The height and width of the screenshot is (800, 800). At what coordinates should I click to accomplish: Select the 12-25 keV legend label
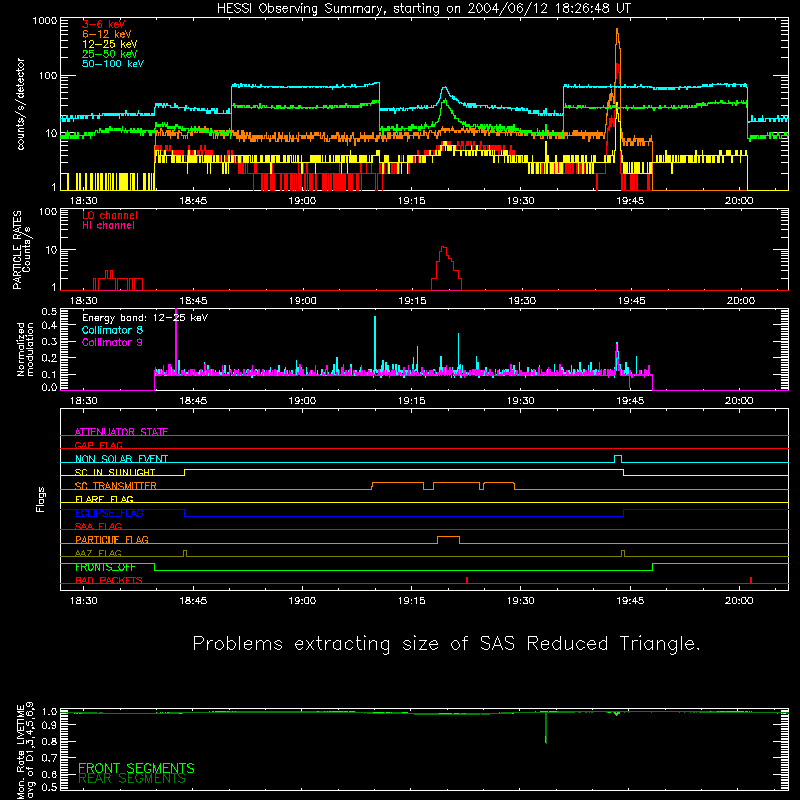[110, 44]
